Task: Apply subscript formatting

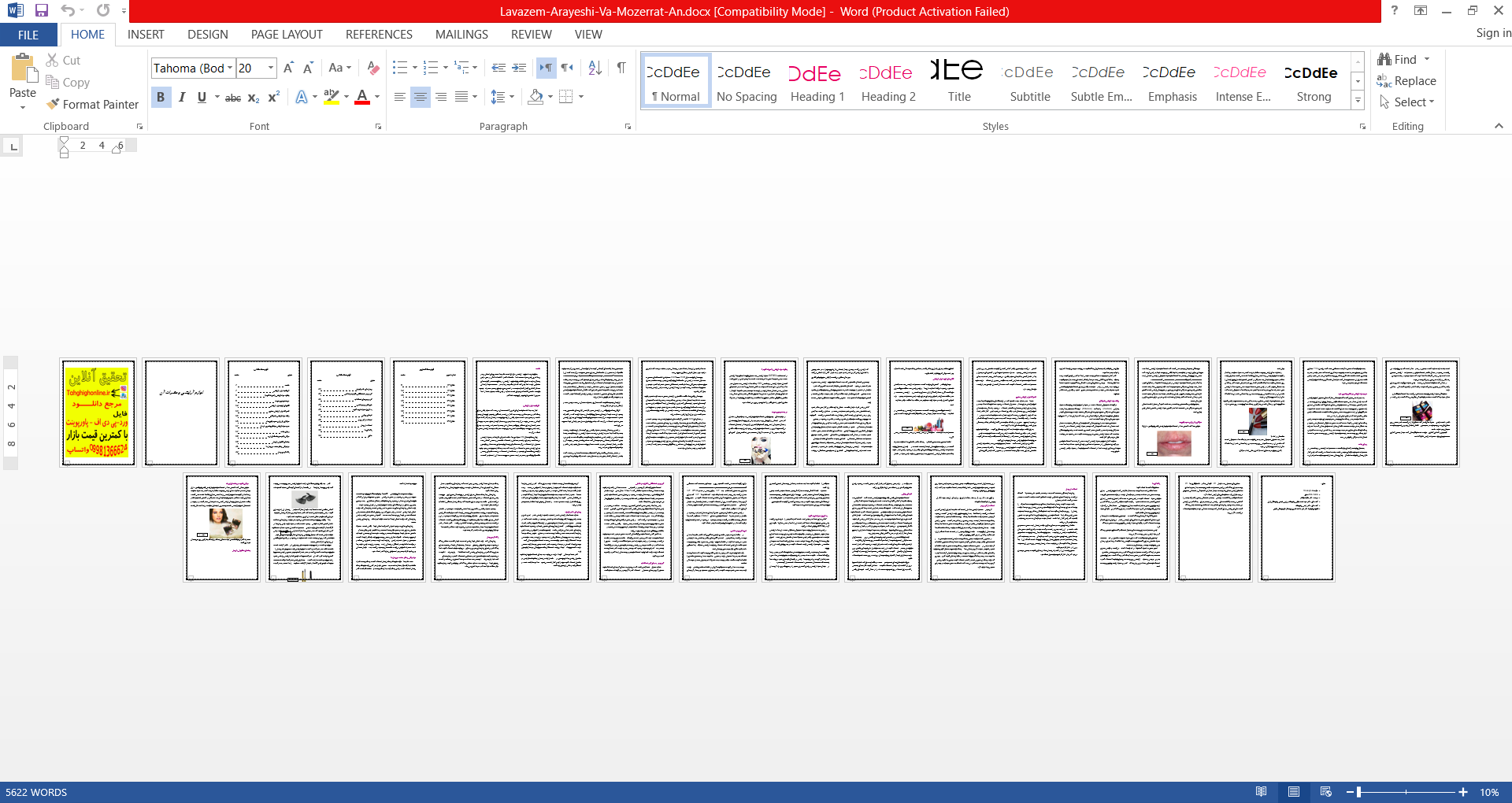Action: coord(254,98)
